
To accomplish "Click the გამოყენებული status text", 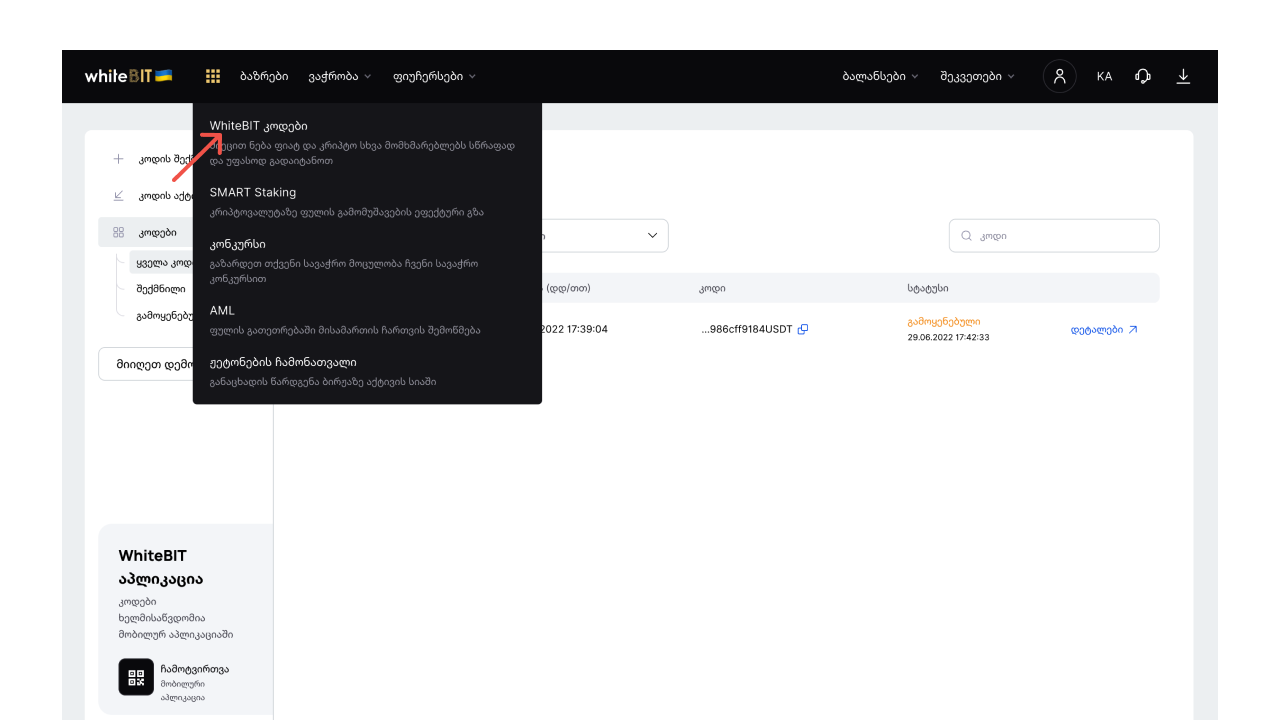I will (944, 322).
